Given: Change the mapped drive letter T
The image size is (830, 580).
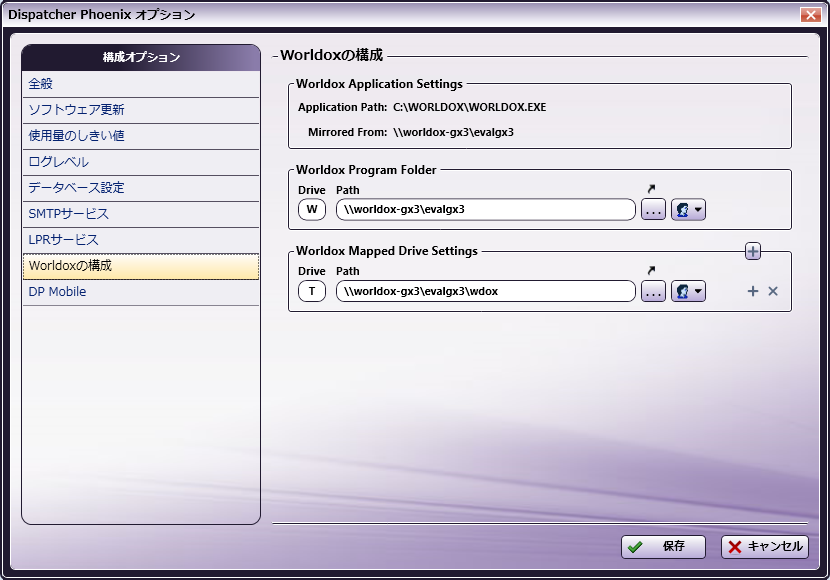Looking at the screenshot, I should (x=312, y=291).
